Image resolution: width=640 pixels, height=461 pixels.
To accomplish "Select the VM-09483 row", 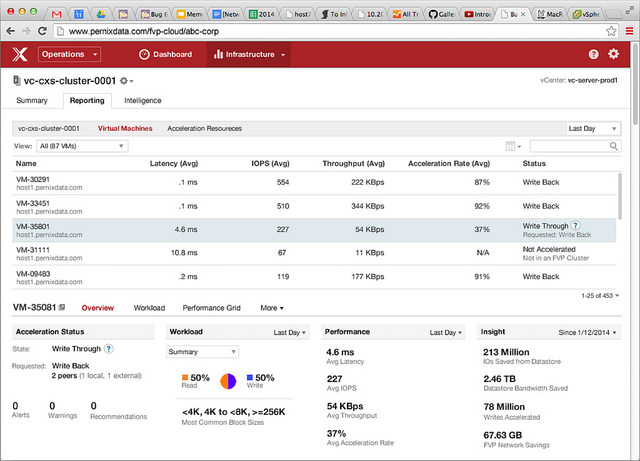I will [x=314, y=277].
